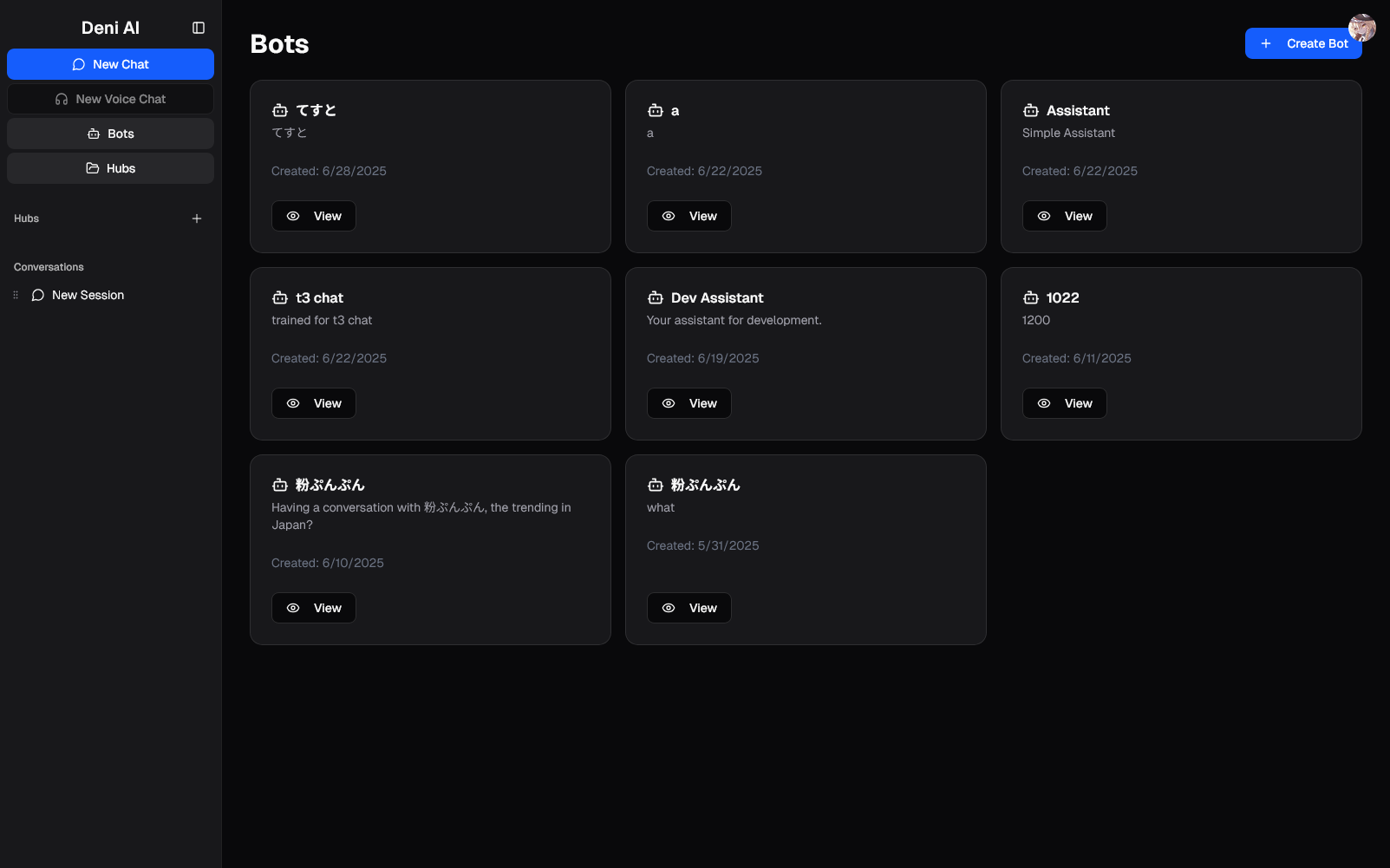1390x868 pixels.
Task: Open the Hubs section in sidebar
Action: (110, 168)
